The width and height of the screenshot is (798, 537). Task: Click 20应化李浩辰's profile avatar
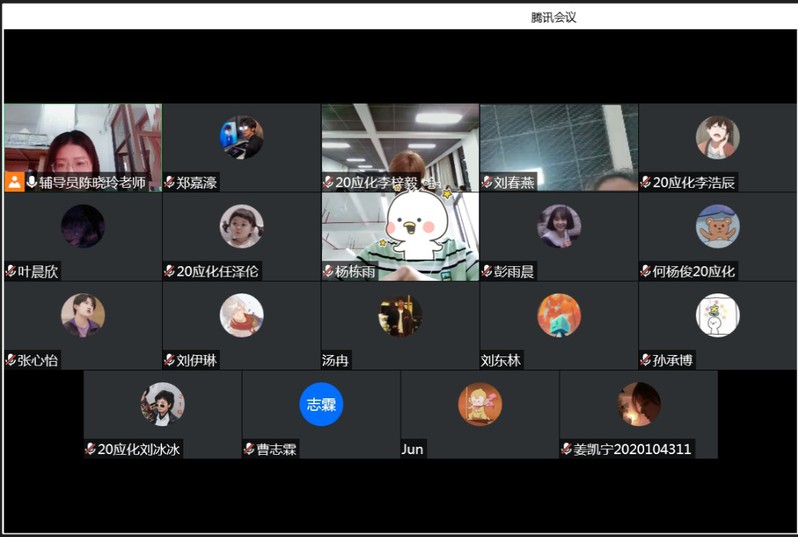click(717, 138)
